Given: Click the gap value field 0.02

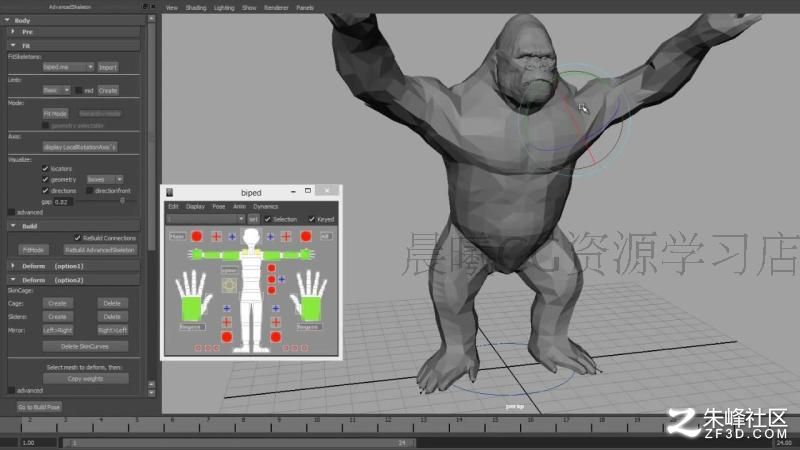Looking at the screenshot, I should [64, 202].
